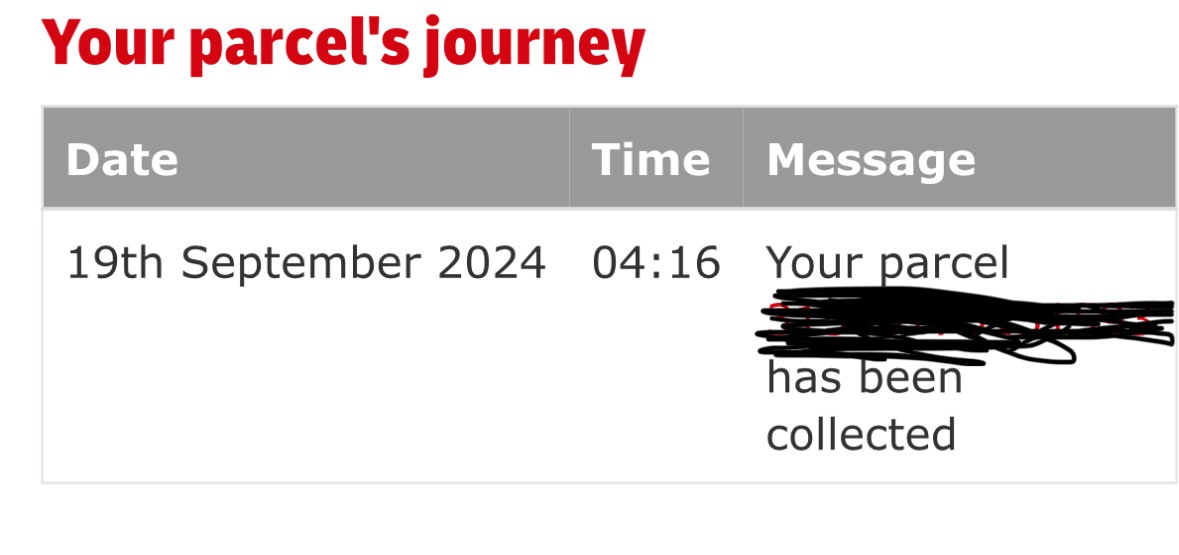Click the Time column header
The height and width of the screenshot is (555, 1179).
pos(651,160)
